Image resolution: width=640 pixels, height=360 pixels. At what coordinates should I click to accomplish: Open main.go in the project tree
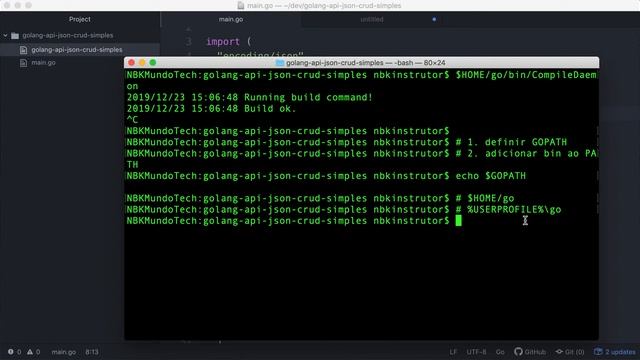(x=43, y=62)
